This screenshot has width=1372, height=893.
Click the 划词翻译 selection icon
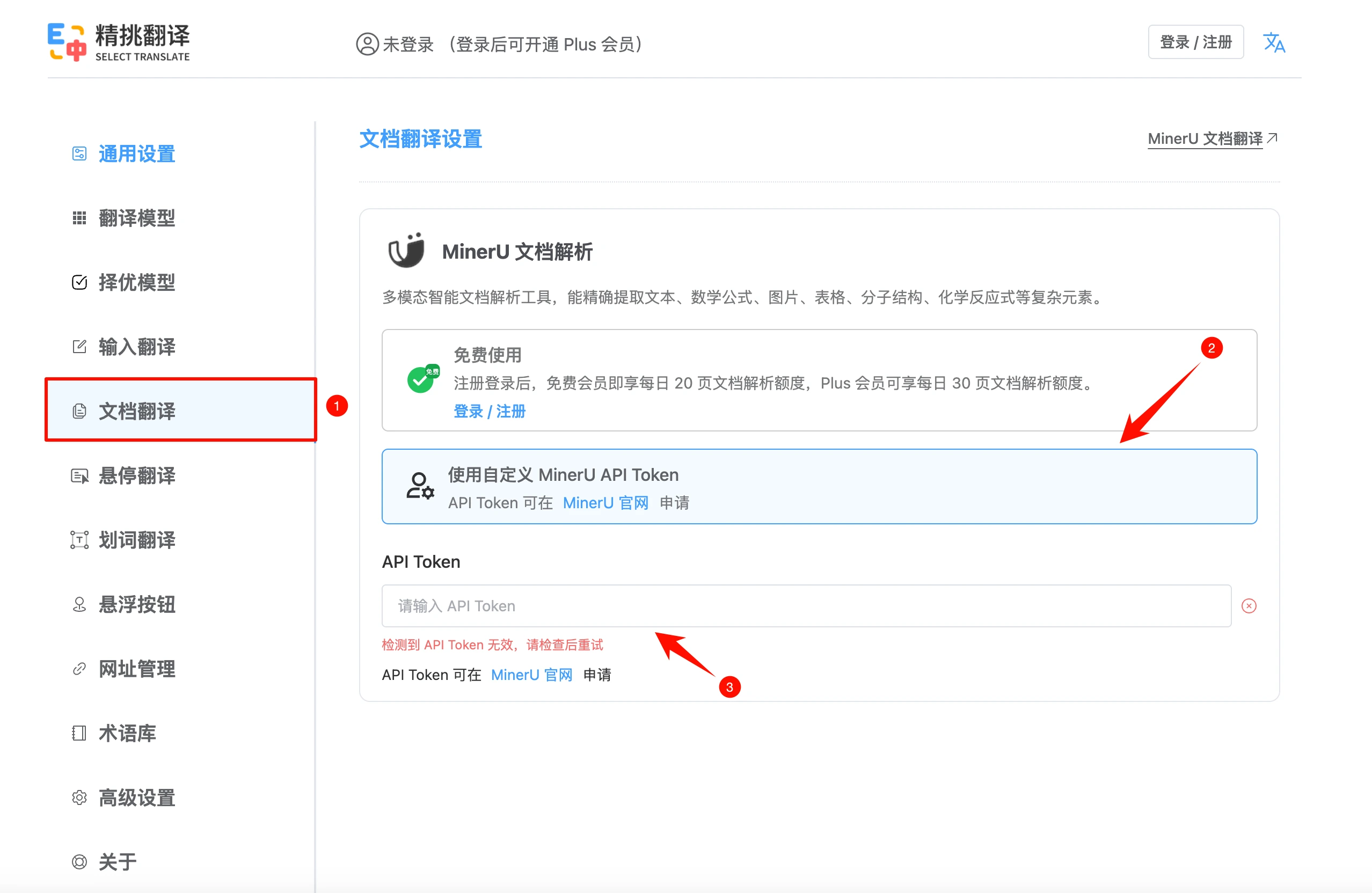coord(79,540)
